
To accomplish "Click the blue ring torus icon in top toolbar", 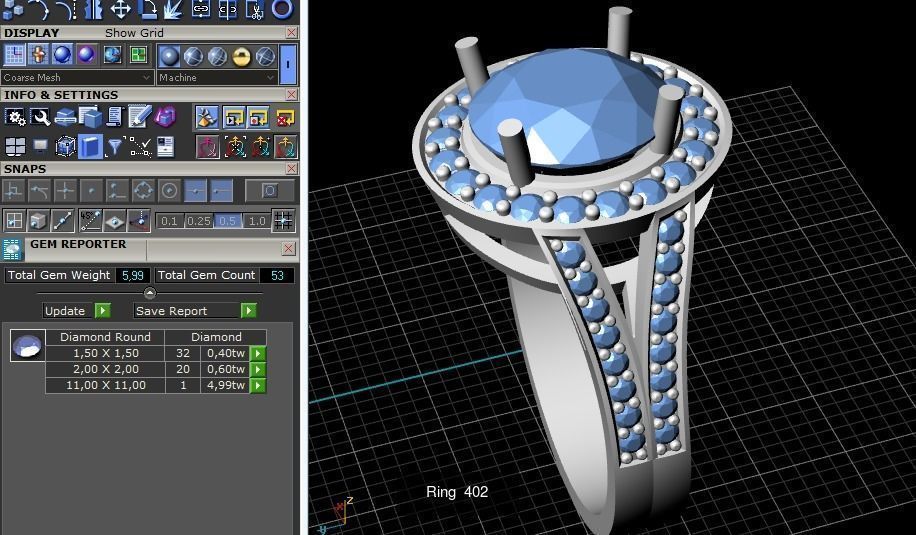I will click(282, 9).
